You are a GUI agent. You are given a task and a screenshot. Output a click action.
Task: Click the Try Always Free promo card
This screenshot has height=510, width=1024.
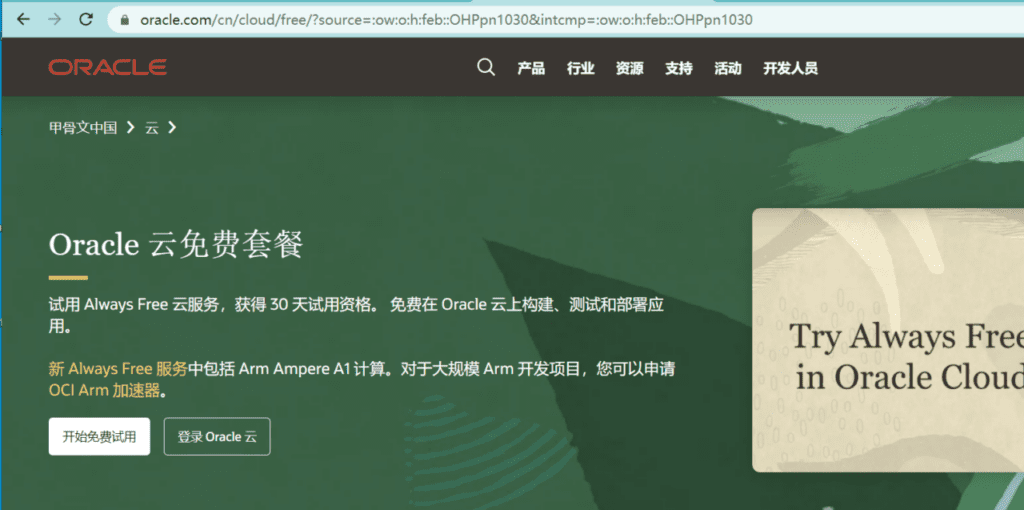[x=888, y=340]
